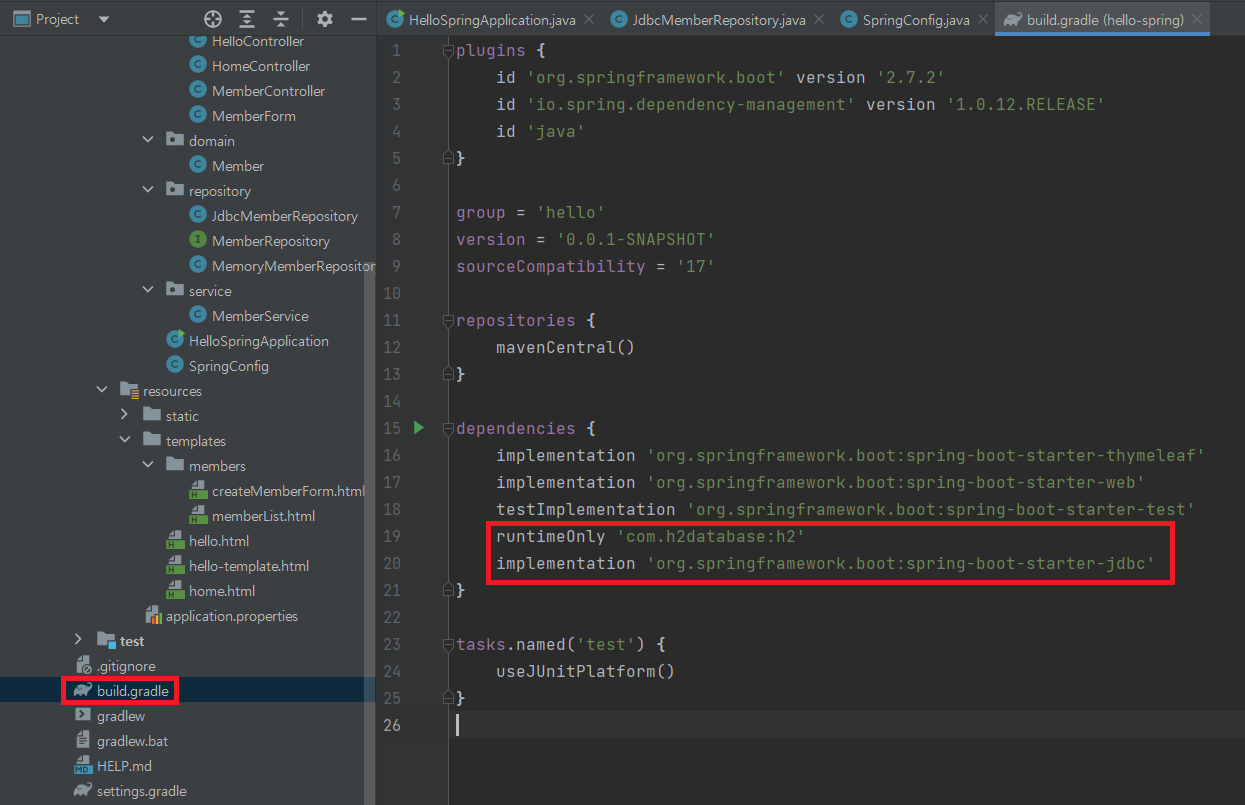Click 'com.h2database:h2' text in editor
Screen dimensions: 1245x805
(x=710, y=536)
